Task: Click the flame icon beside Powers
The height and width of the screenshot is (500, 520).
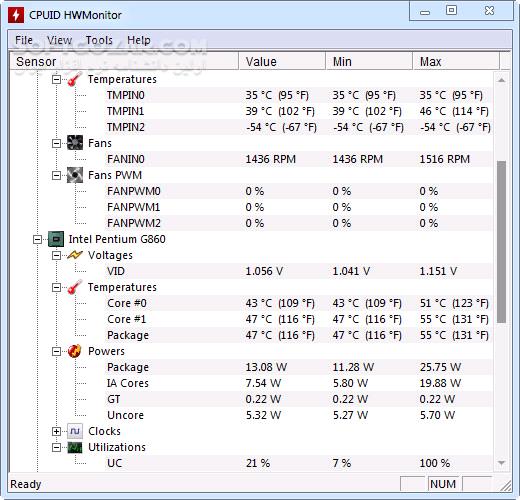Action: coord(75,351)
